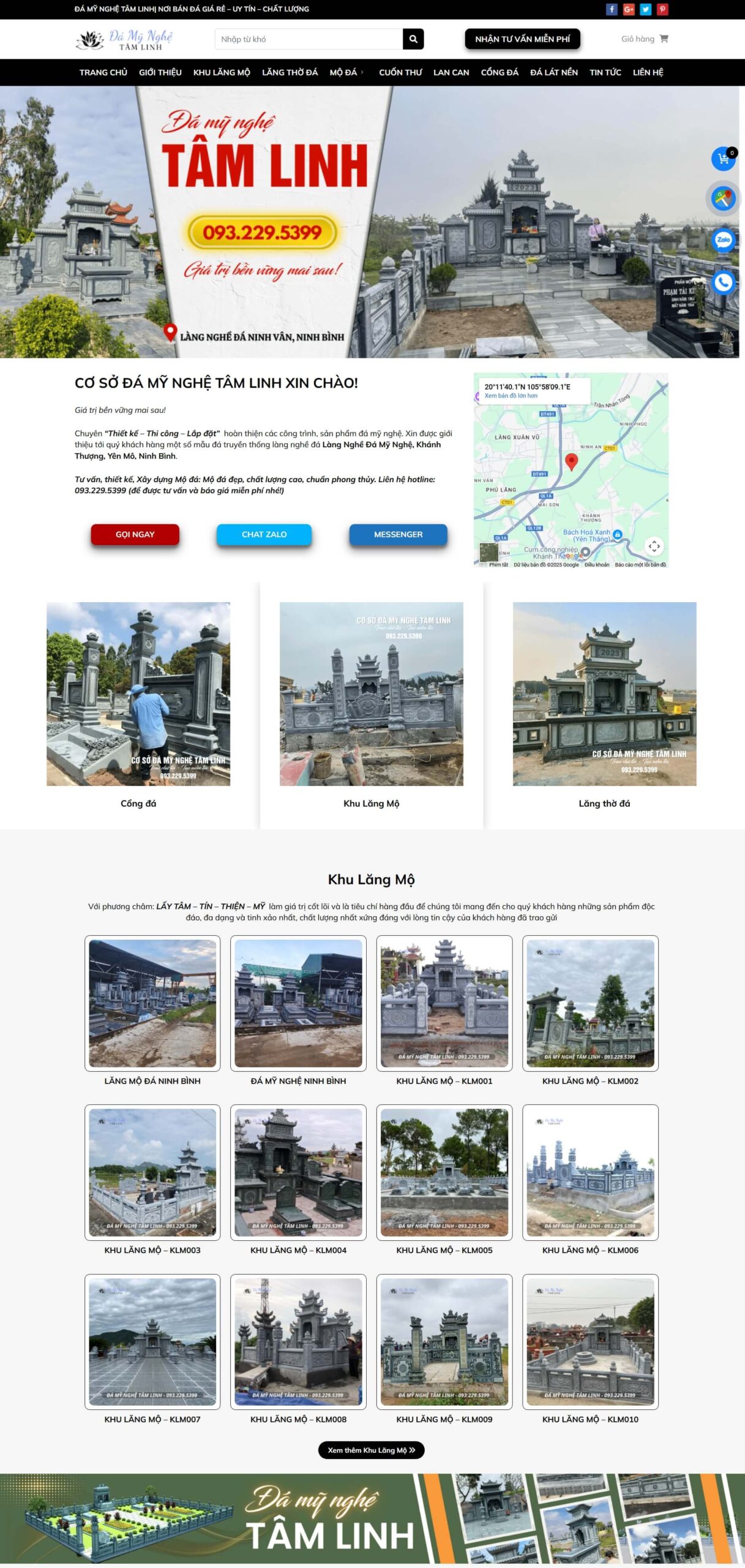Open the Lăng thờ đá category image
Screen dimensions: 745x1568
[605, 694]
